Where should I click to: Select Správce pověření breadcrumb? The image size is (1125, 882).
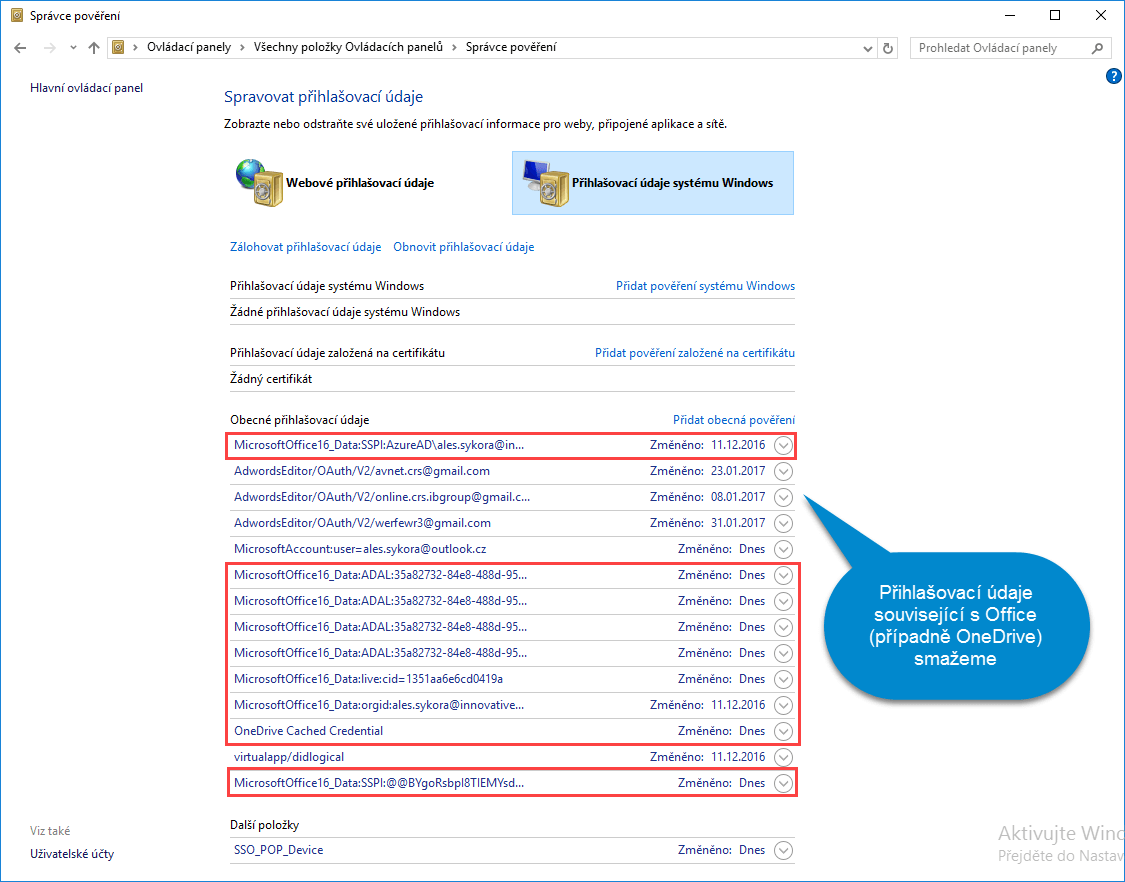click(x=511, y=47)
